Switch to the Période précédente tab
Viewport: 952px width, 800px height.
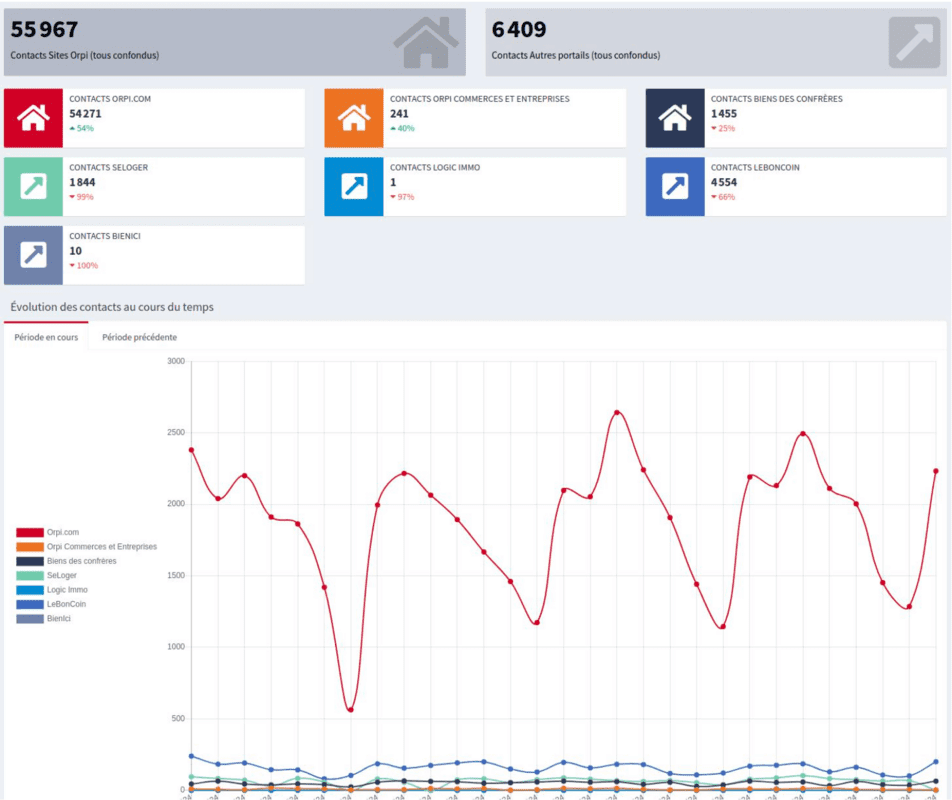140,337
